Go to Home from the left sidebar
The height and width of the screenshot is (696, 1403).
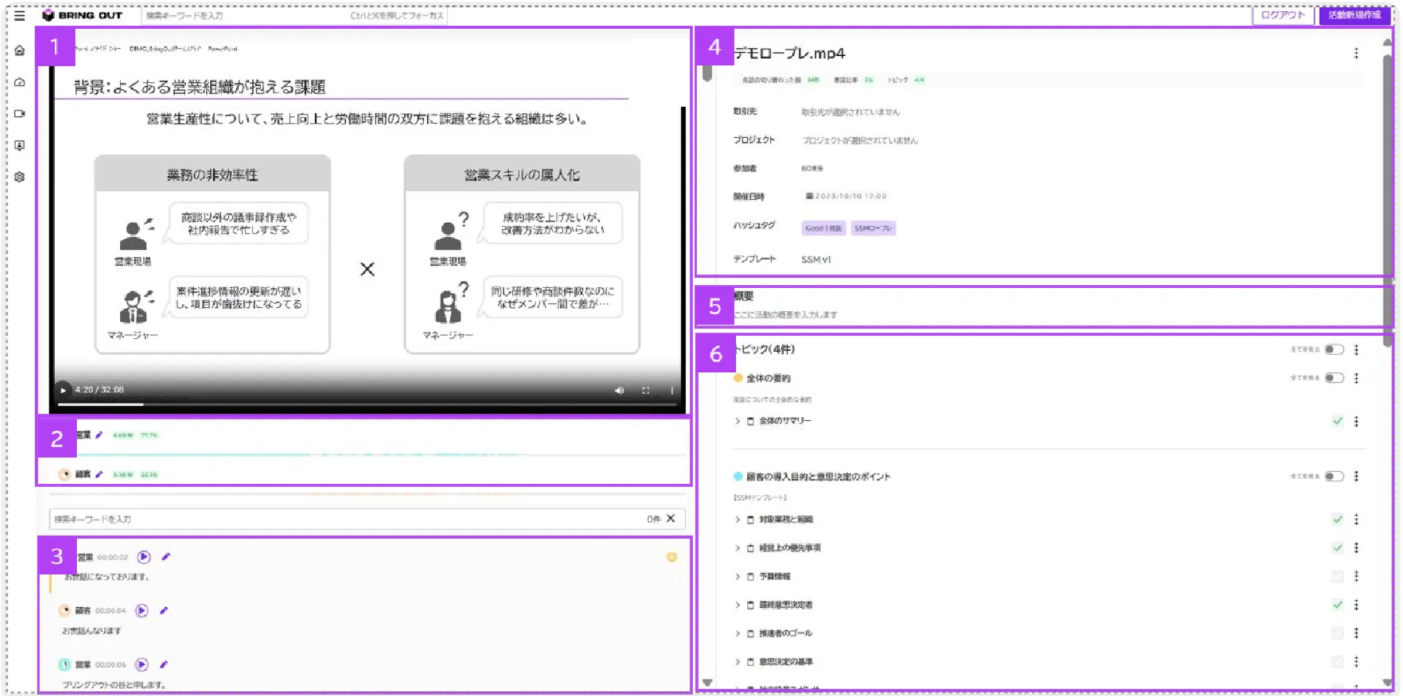tap(20, 51)
